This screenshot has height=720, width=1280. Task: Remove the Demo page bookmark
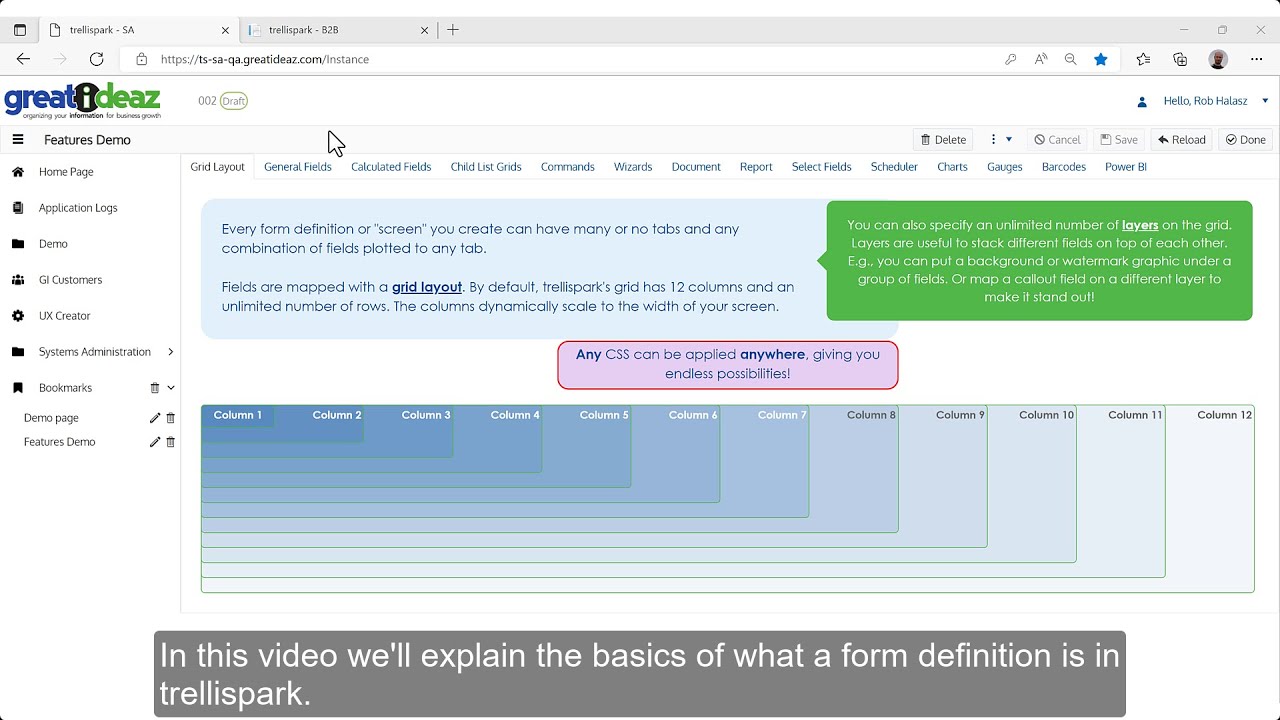click(x=170, y=418)
